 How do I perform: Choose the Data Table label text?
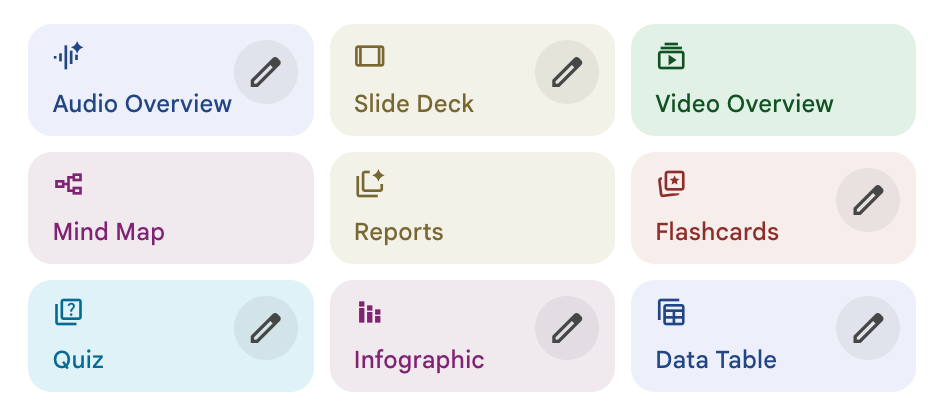[716, 360]
